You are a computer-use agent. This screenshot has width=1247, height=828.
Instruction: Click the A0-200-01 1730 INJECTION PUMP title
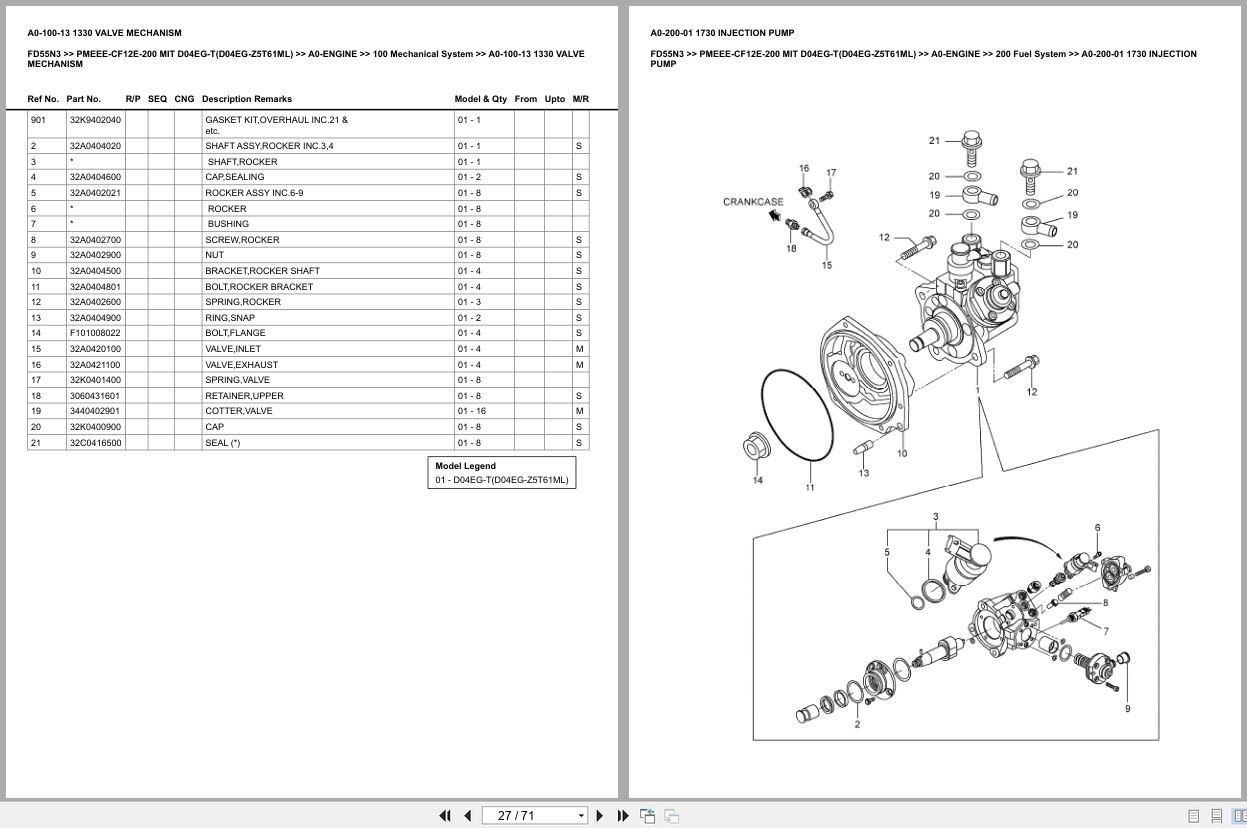pos(722,33)
